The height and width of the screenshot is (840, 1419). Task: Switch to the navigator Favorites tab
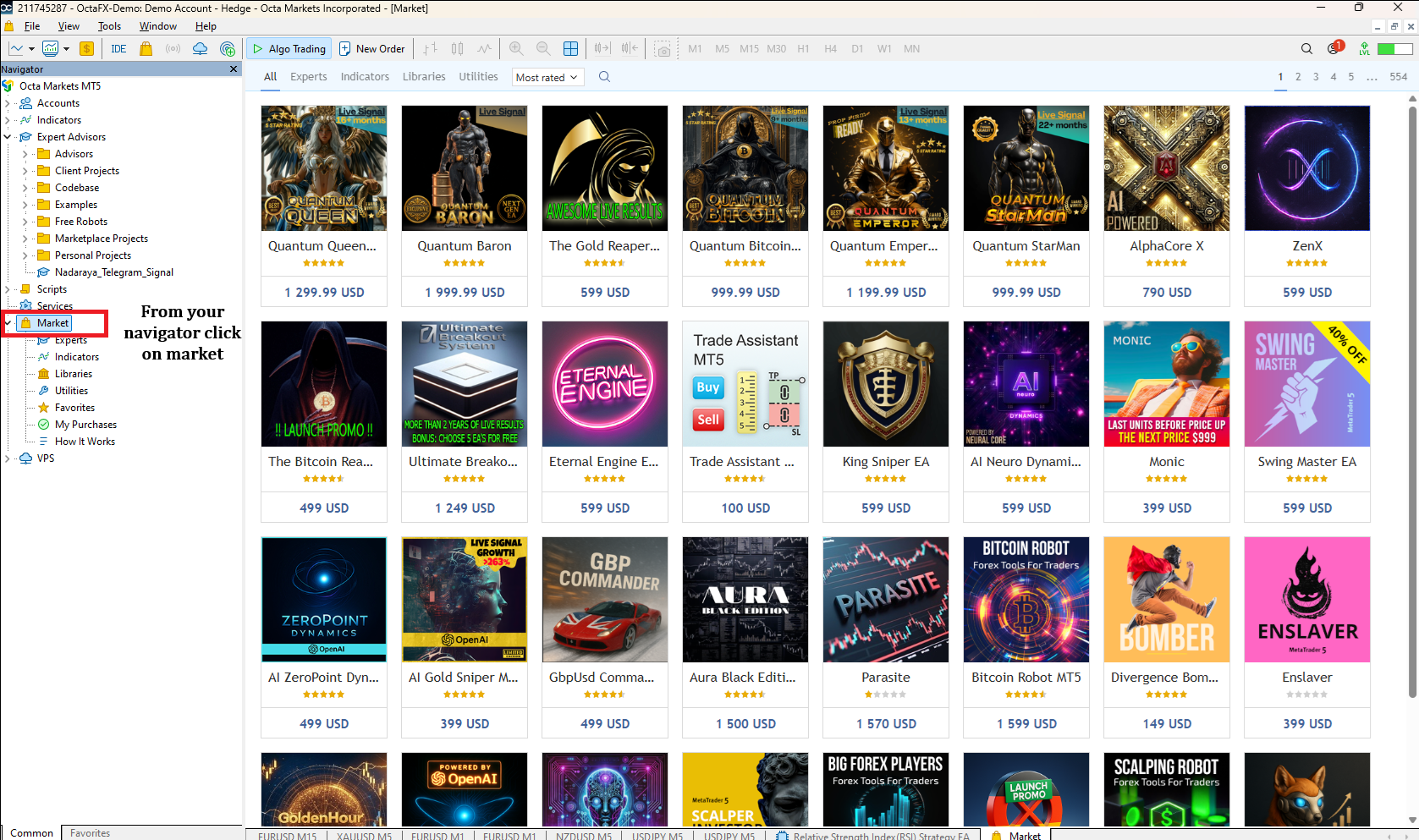90,833
